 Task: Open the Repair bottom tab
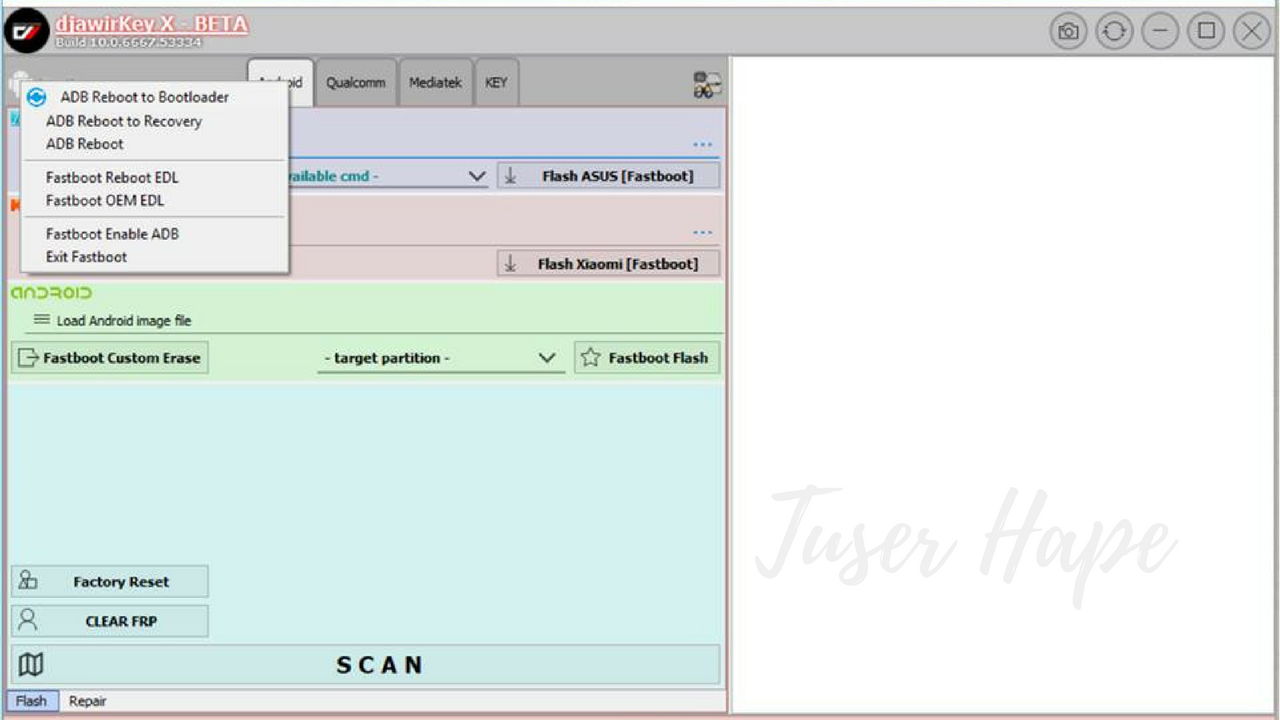(87, 701)
